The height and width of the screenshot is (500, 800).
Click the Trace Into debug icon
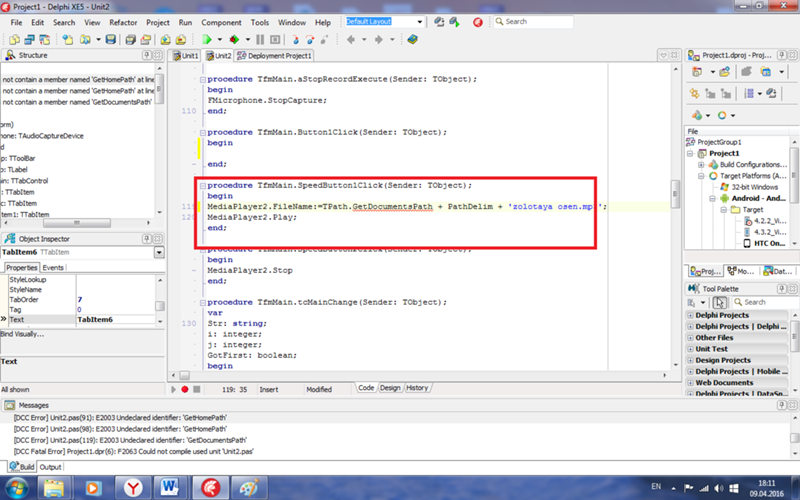click(295, 39)
